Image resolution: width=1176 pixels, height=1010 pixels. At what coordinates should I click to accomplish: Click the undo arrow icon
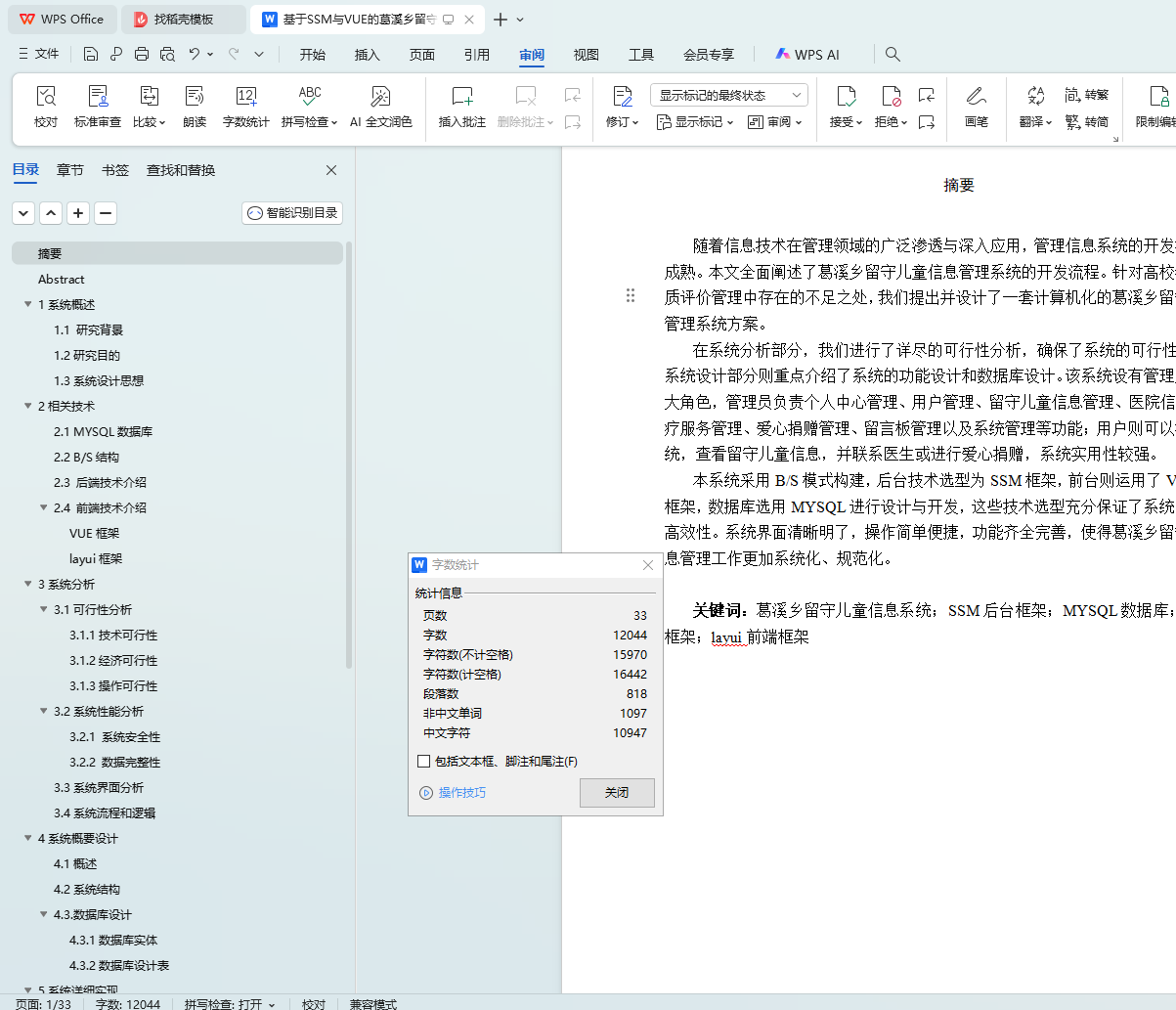195,55
